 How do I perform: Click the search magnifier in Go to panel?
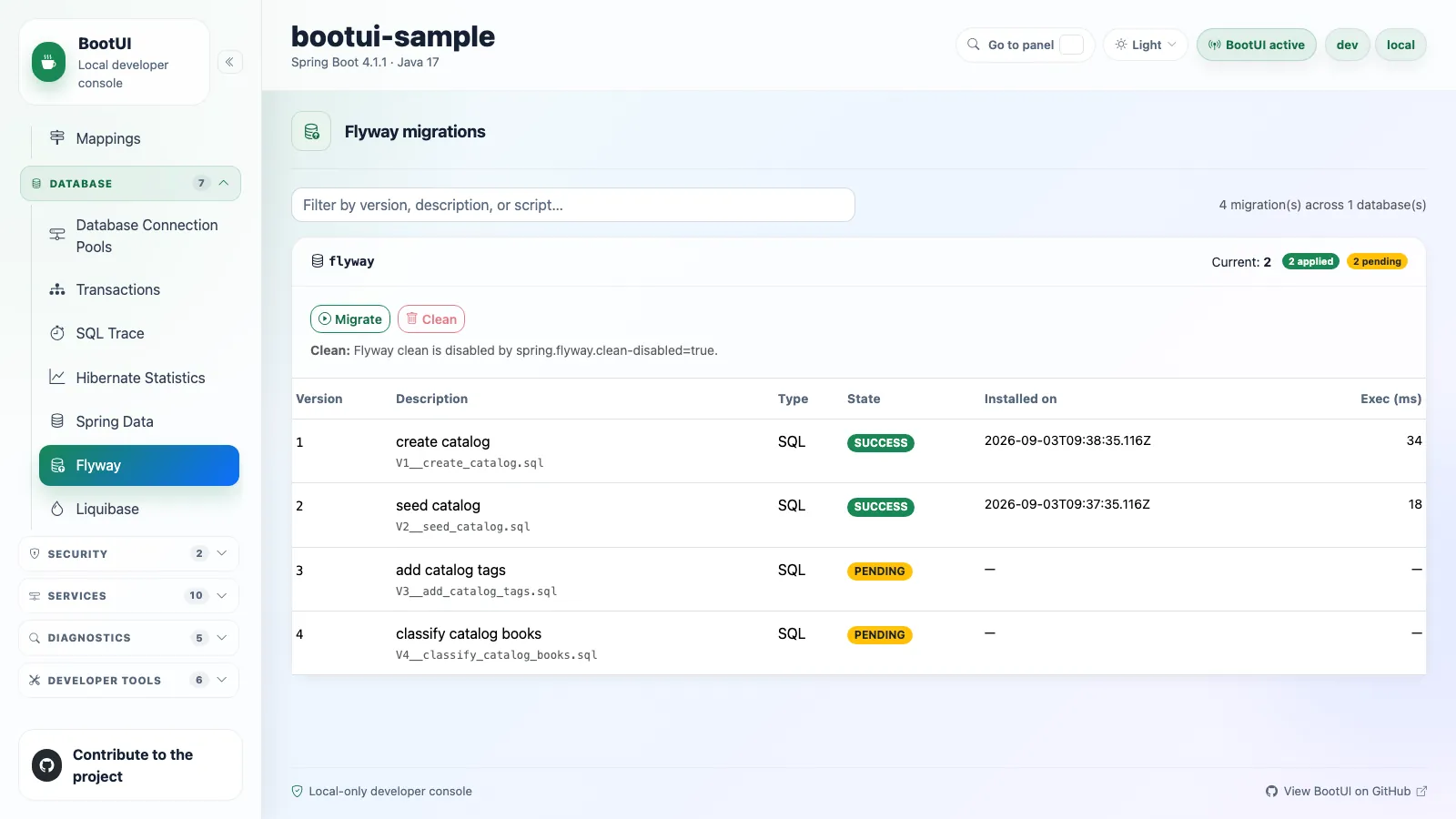point(974,45)
